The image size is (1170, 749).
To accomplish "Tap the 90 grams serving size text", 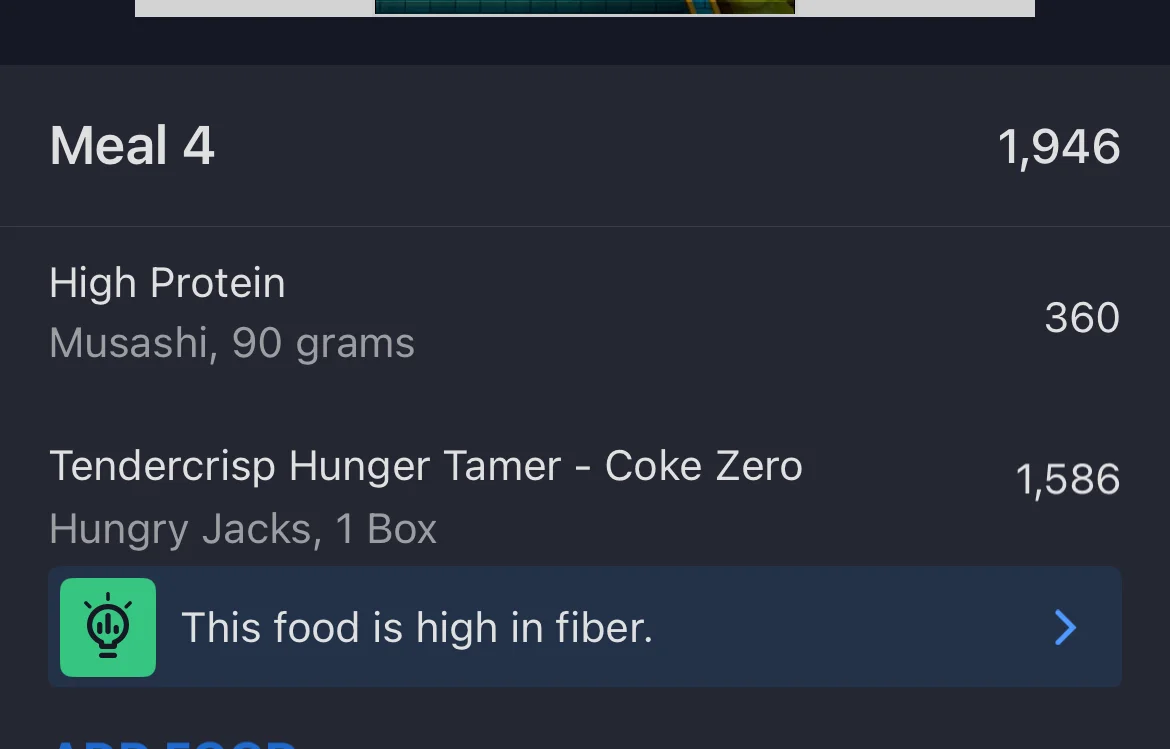I will point(323,344).
